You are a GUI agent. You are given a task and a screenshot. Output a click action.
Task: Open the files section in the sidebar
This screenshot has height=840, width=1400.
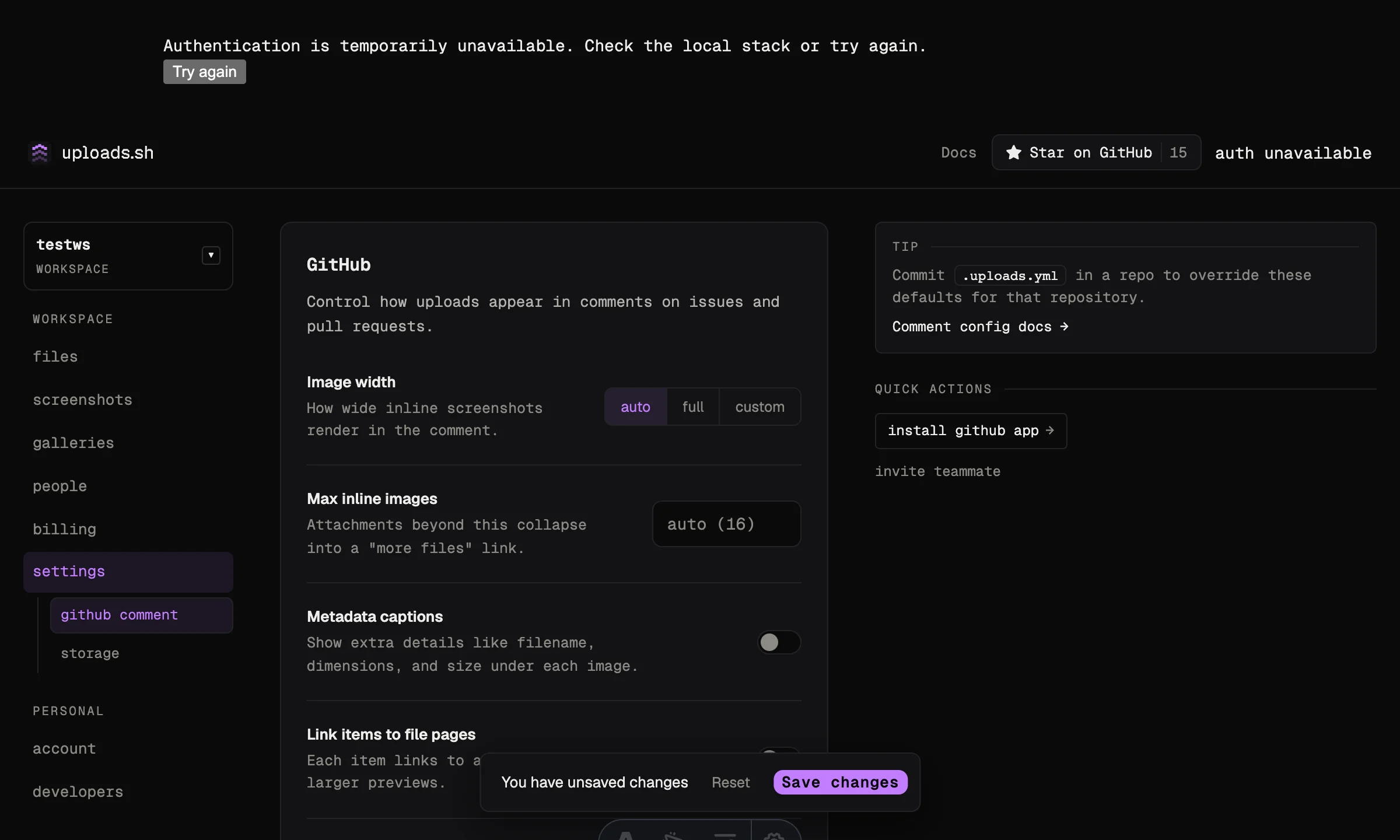55,356
